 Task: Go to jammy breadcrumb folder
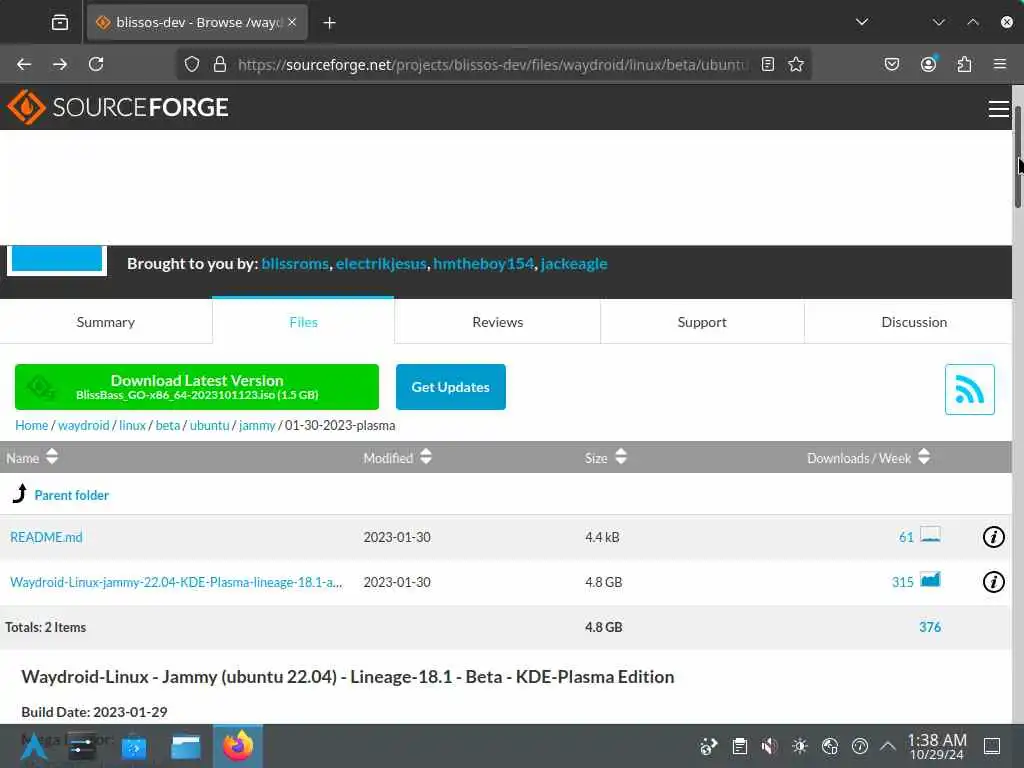257,425
